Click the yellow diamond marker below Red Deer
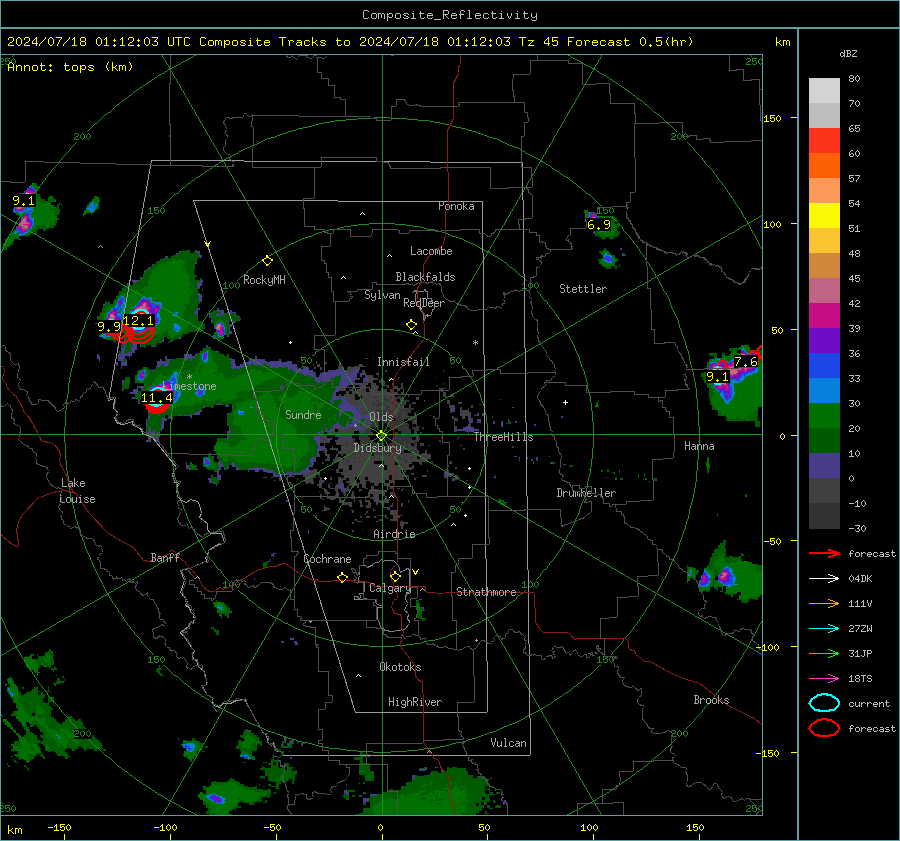The image size is (900, 841). coord(412,325)
